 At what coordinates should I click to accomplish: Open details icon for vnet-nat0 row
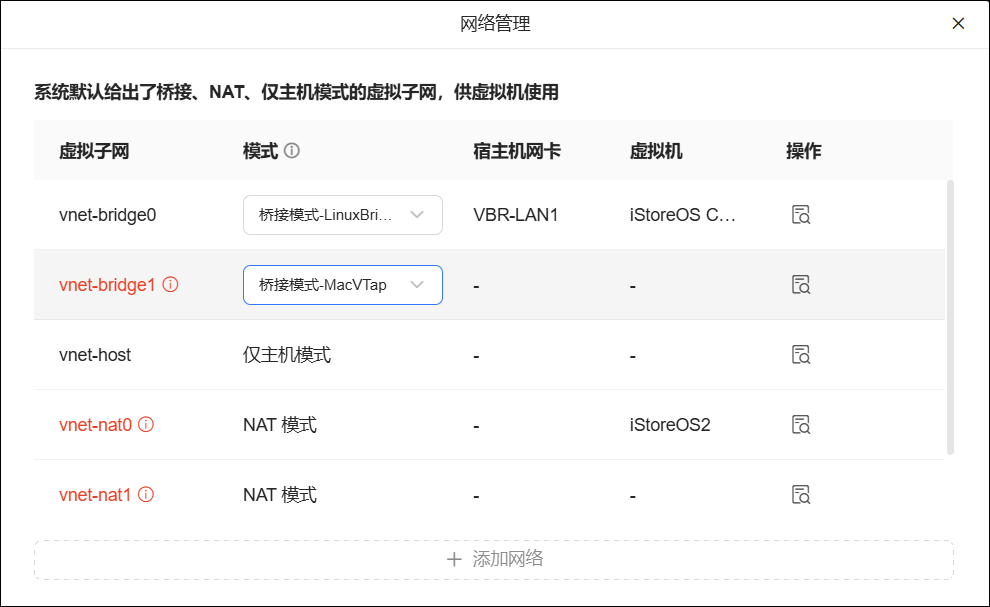click(x=800, y=425)
